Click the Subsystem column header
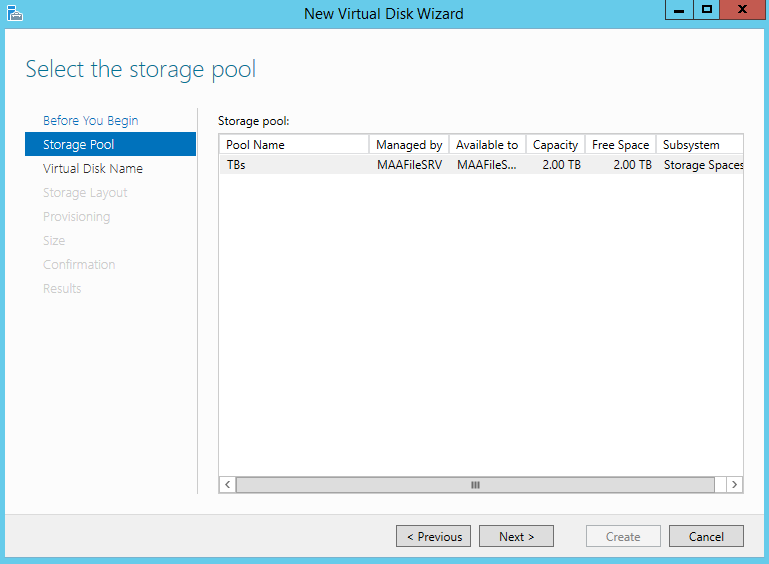769x564 pixels. tap(700, 145)
